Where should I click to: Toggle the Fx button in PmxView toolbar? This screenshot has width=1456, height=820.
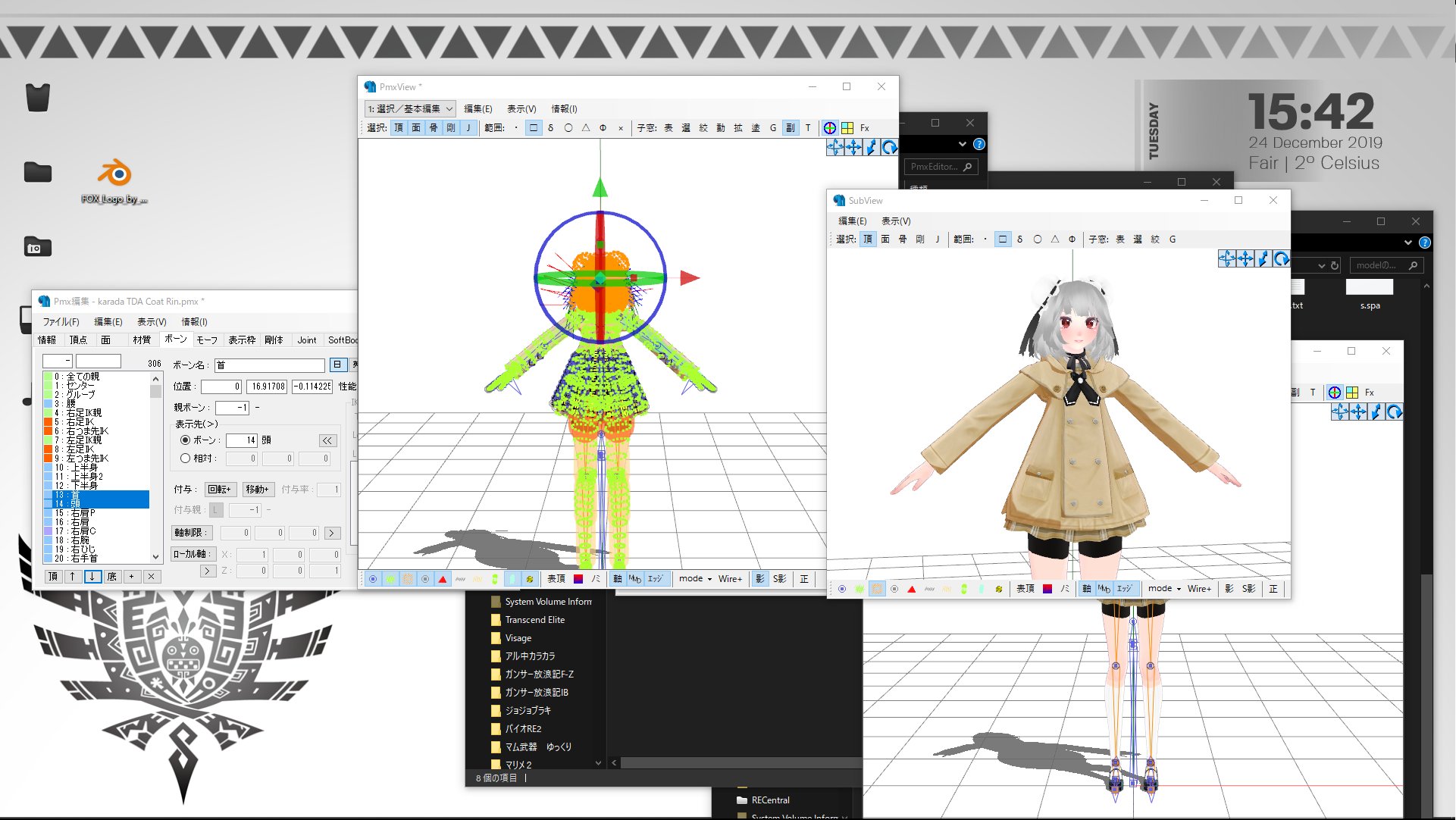tap(865, 128)
